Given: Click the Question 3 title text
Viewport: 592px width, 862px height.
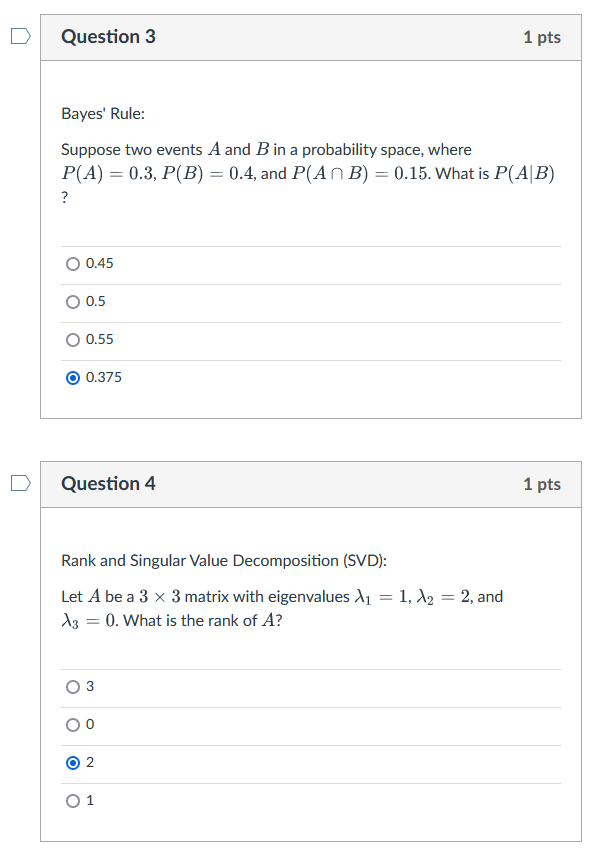Looking at the screenshot, I should [x=108, y=37].
